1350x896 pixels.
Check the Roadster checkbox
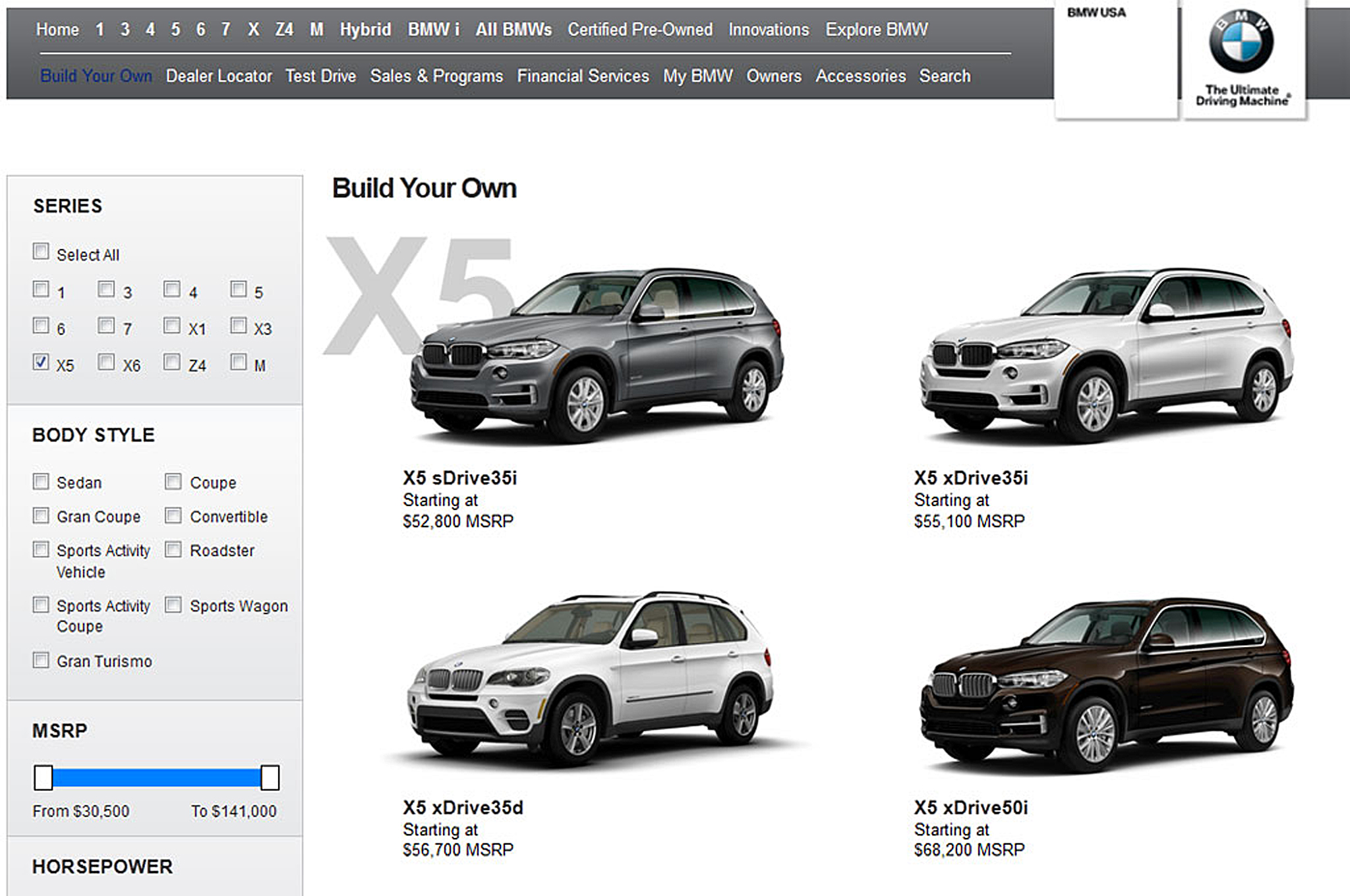click(x=173, y=549)
